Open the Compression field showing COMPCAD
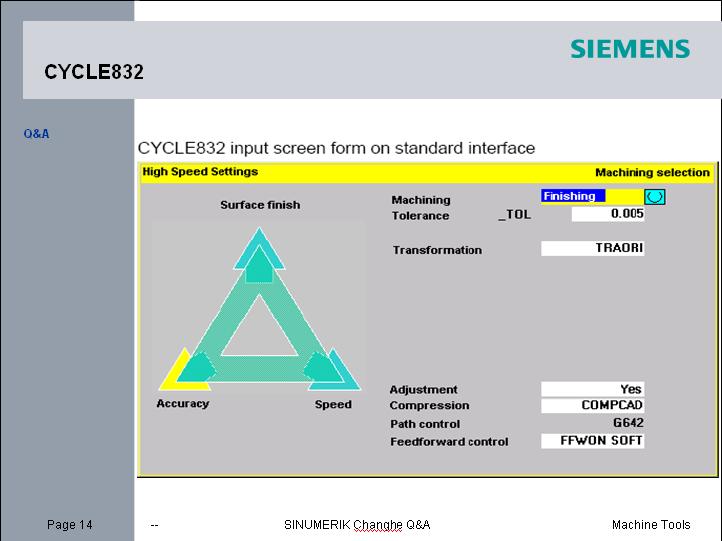This screenshot has height=541, width=722. click(593, 405)
